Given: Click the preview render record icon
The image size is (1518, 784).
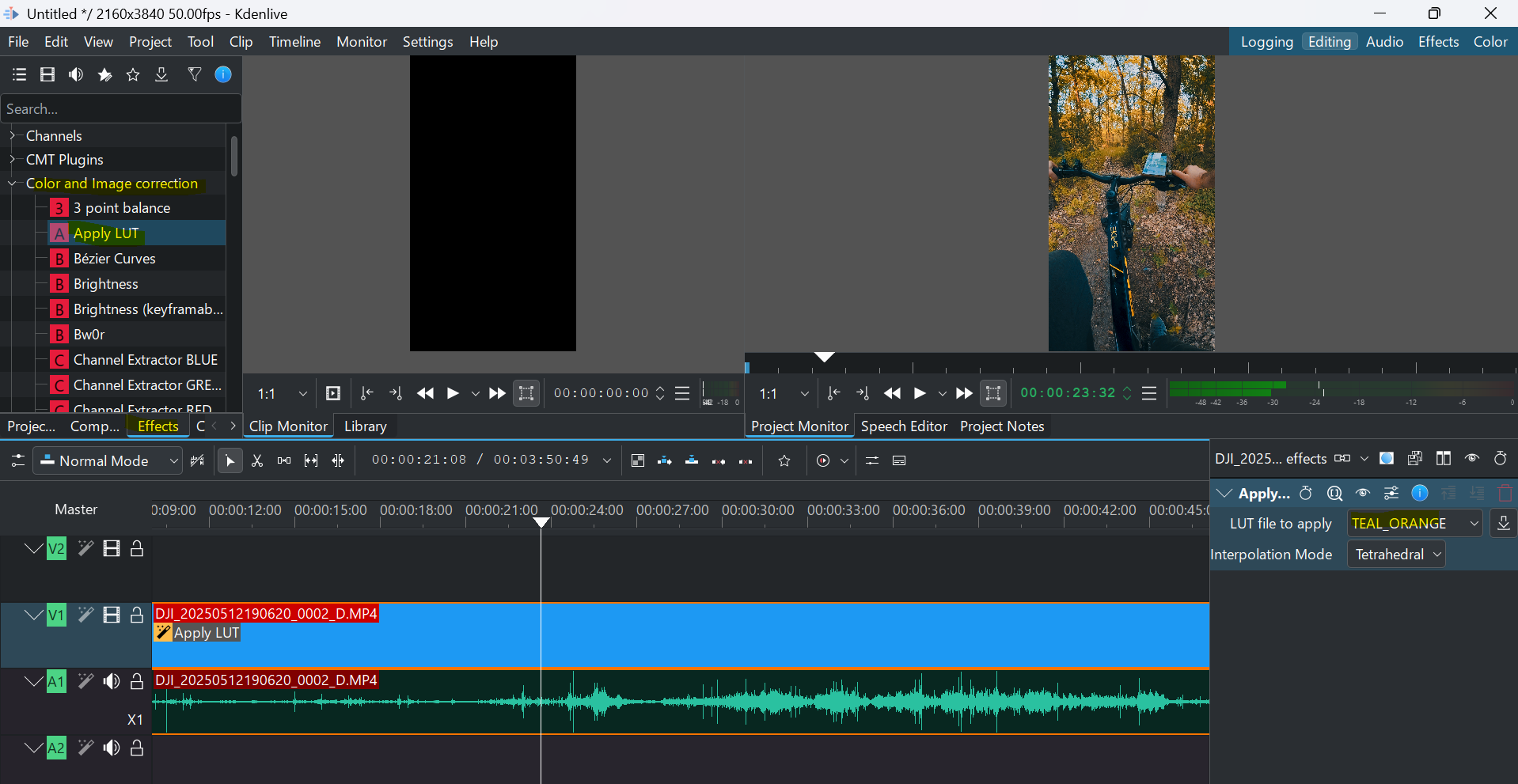Looking at the screenshot, I should 823,460.
